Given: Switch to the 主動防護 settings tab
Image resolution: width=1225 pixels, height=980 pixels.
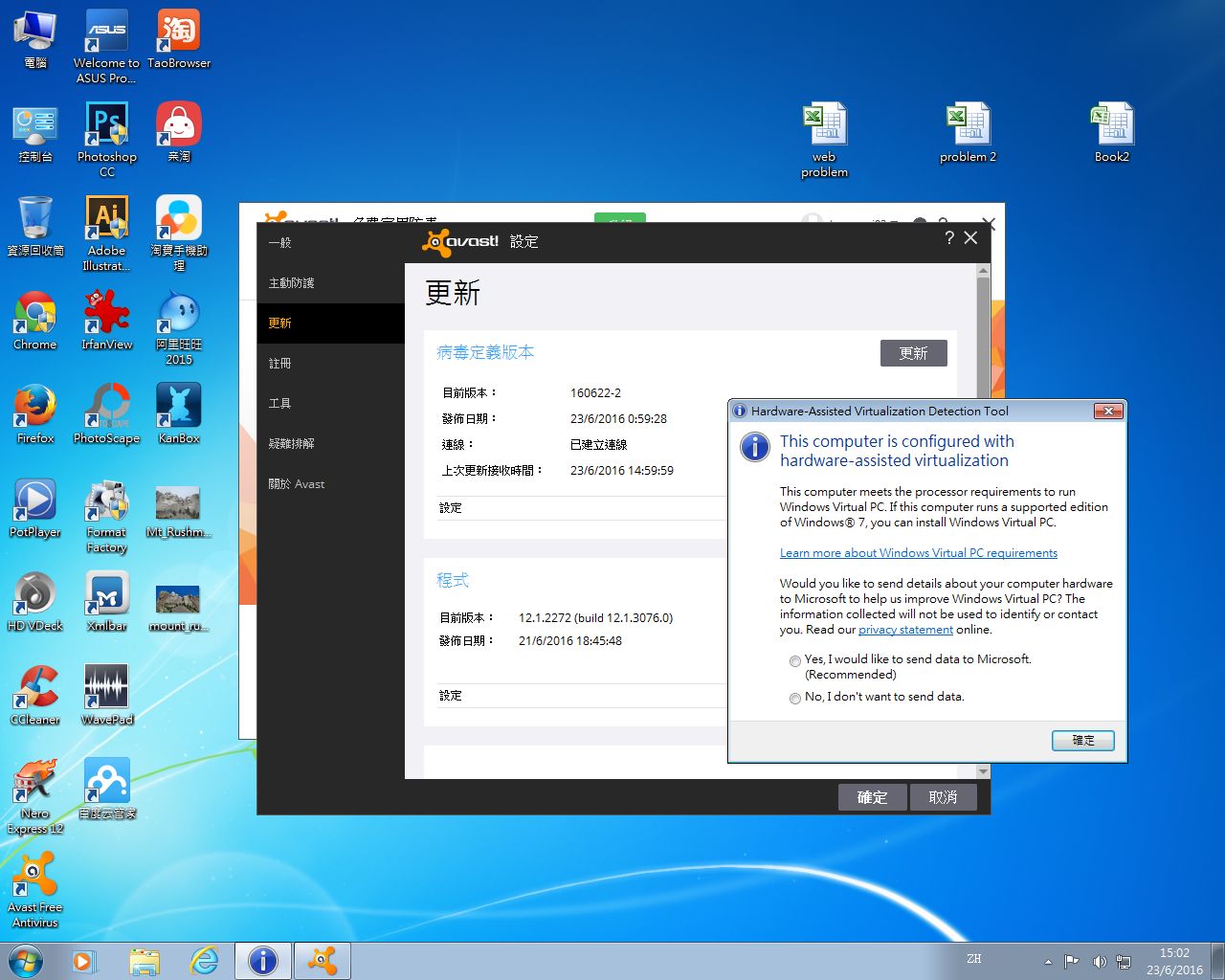Looking at the screenshot, I should [x=292, y=283].
